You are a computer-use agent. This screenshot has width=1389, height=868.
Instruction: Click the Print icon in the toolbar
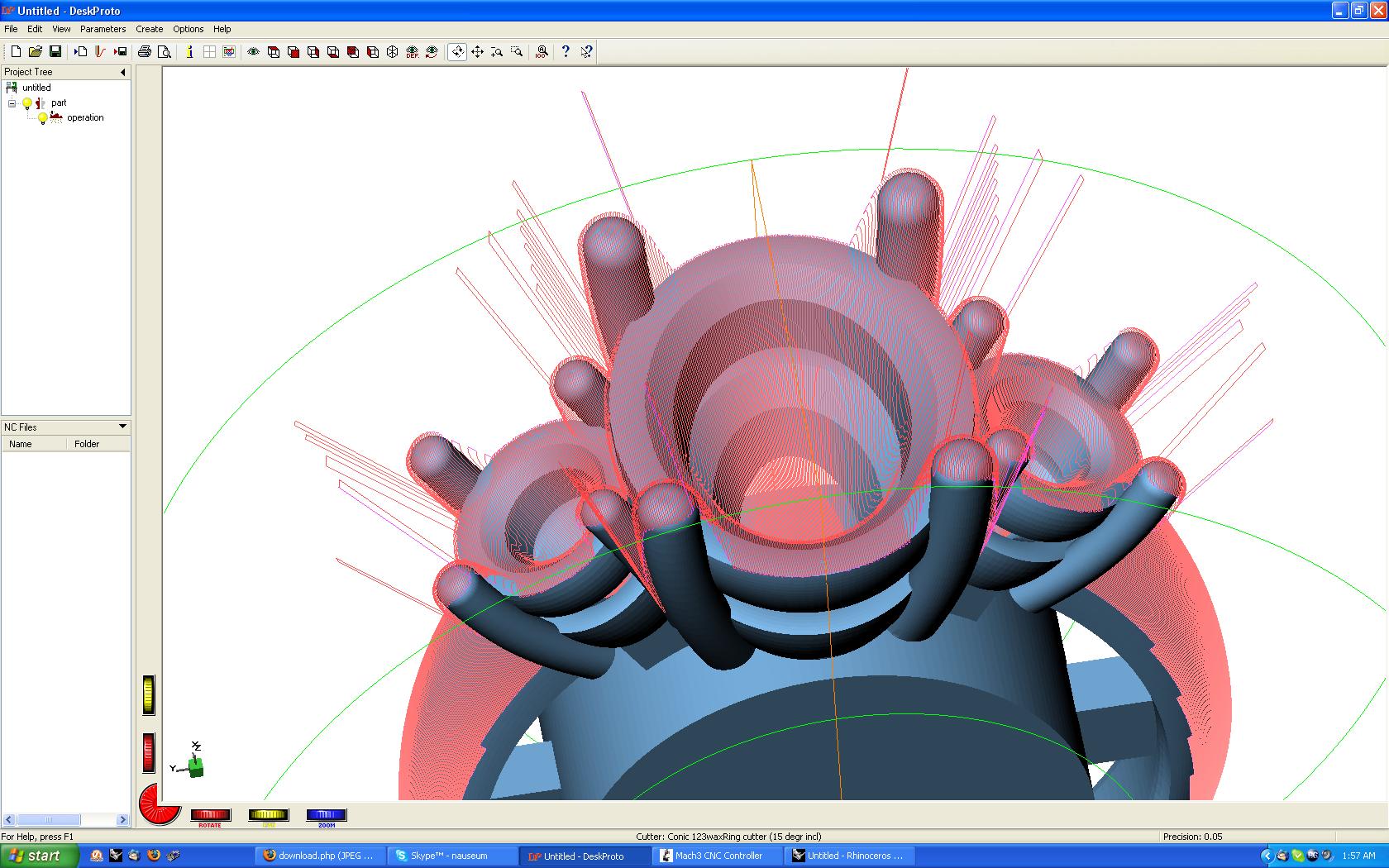145,51
